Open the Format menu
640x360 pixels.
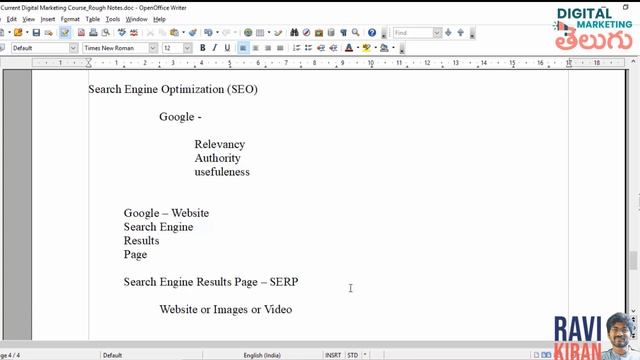click(70, 19)
